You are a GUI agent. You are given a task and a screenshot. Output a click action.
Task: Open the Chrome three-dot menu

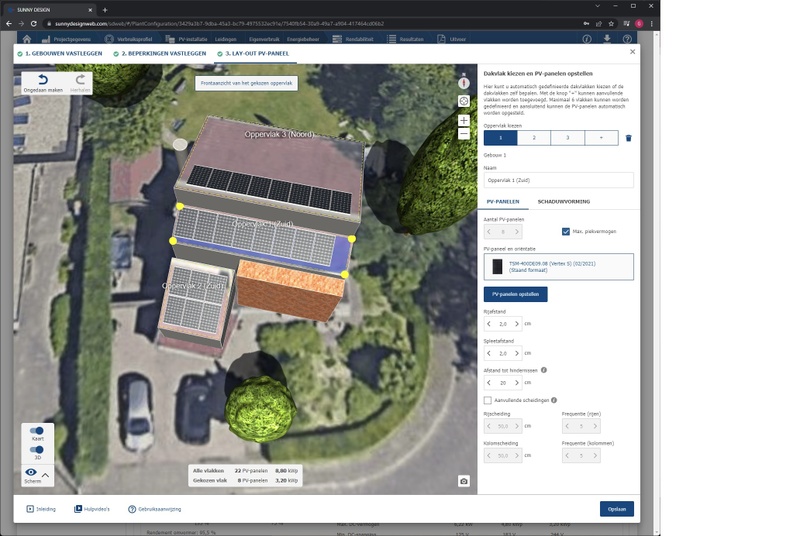click(x=652, y=23)
